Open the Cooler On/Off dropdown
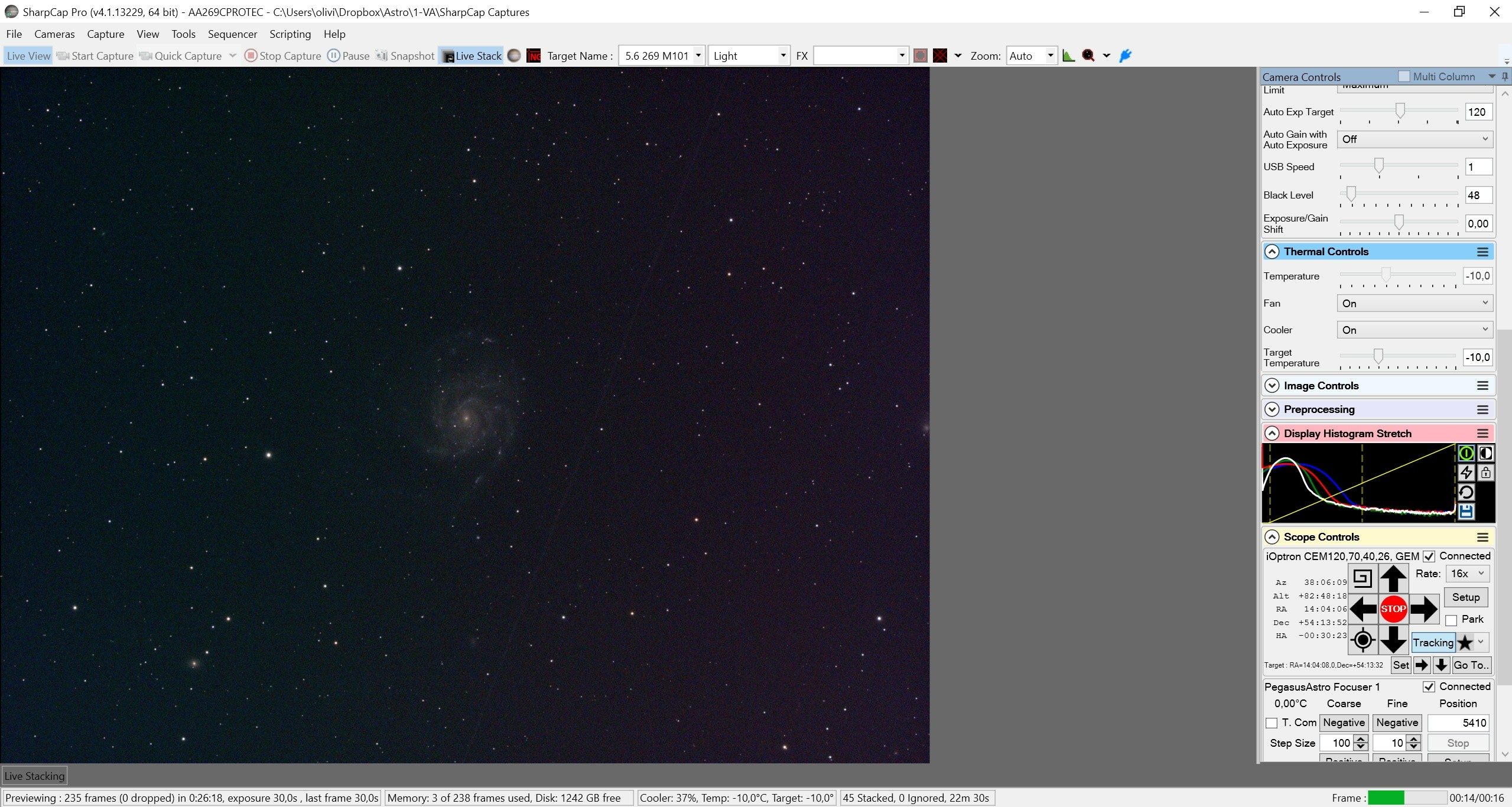 coord(1415,330)
